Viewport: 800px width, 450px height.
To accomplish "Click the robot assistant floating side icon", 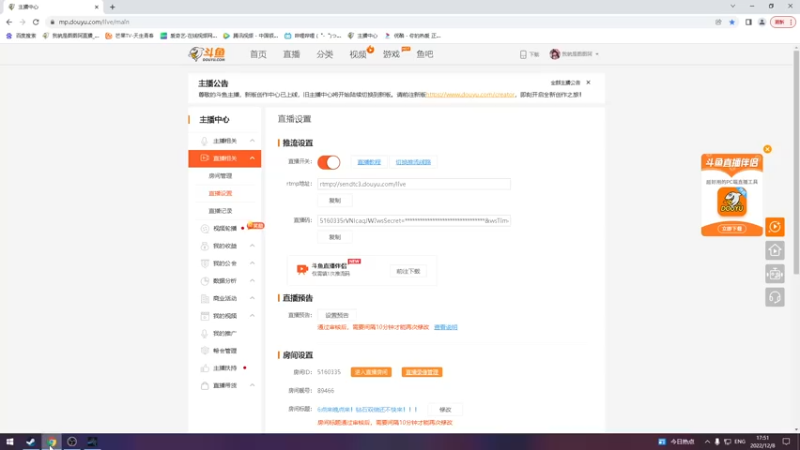I will [x=774, y=274].
